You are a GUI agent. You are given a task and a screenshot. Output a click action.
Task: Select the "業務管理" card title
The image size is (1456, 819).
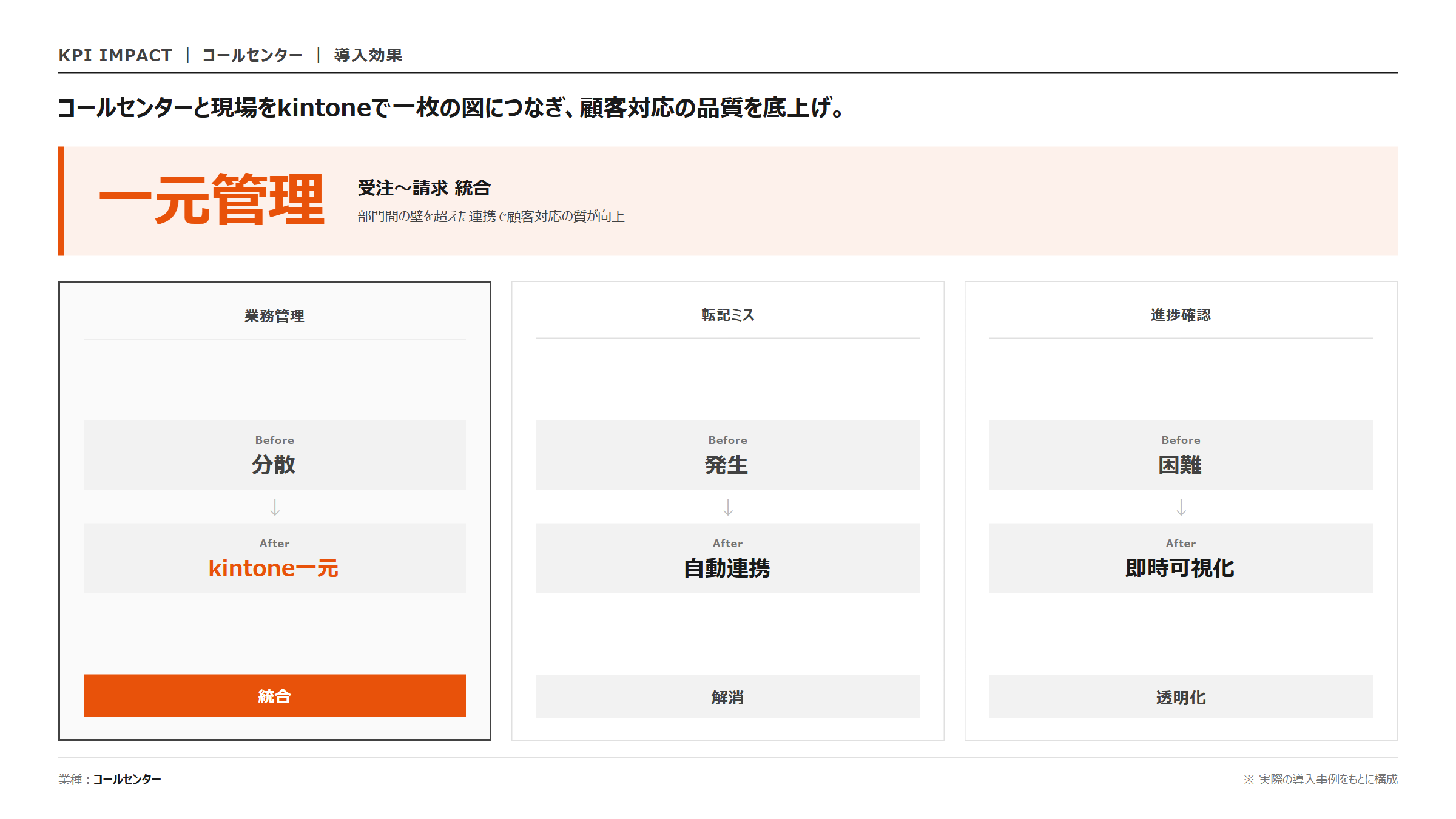(275, 316)
